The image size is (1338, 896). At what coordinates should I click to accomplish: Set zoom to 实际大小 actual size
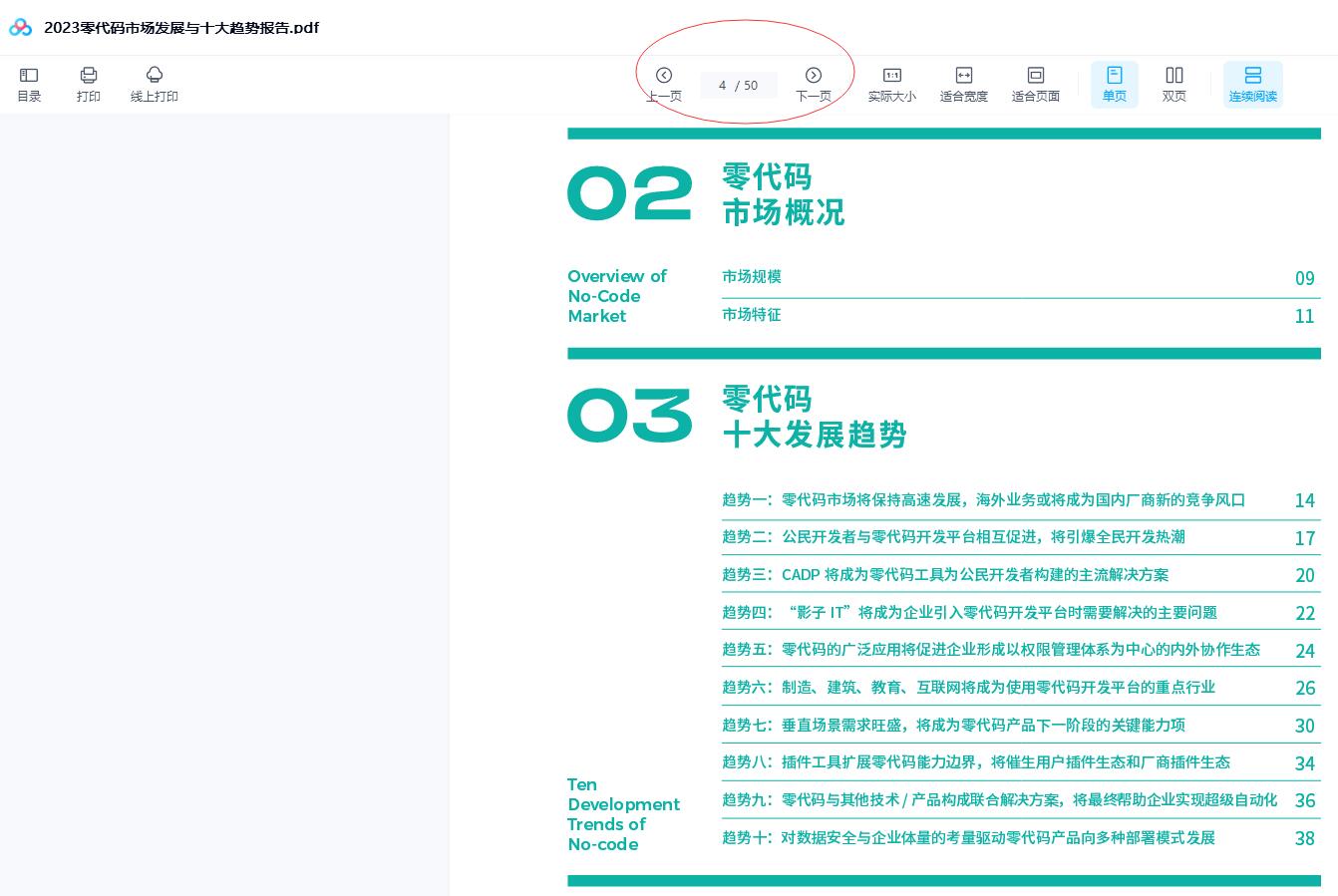point(891,84)
